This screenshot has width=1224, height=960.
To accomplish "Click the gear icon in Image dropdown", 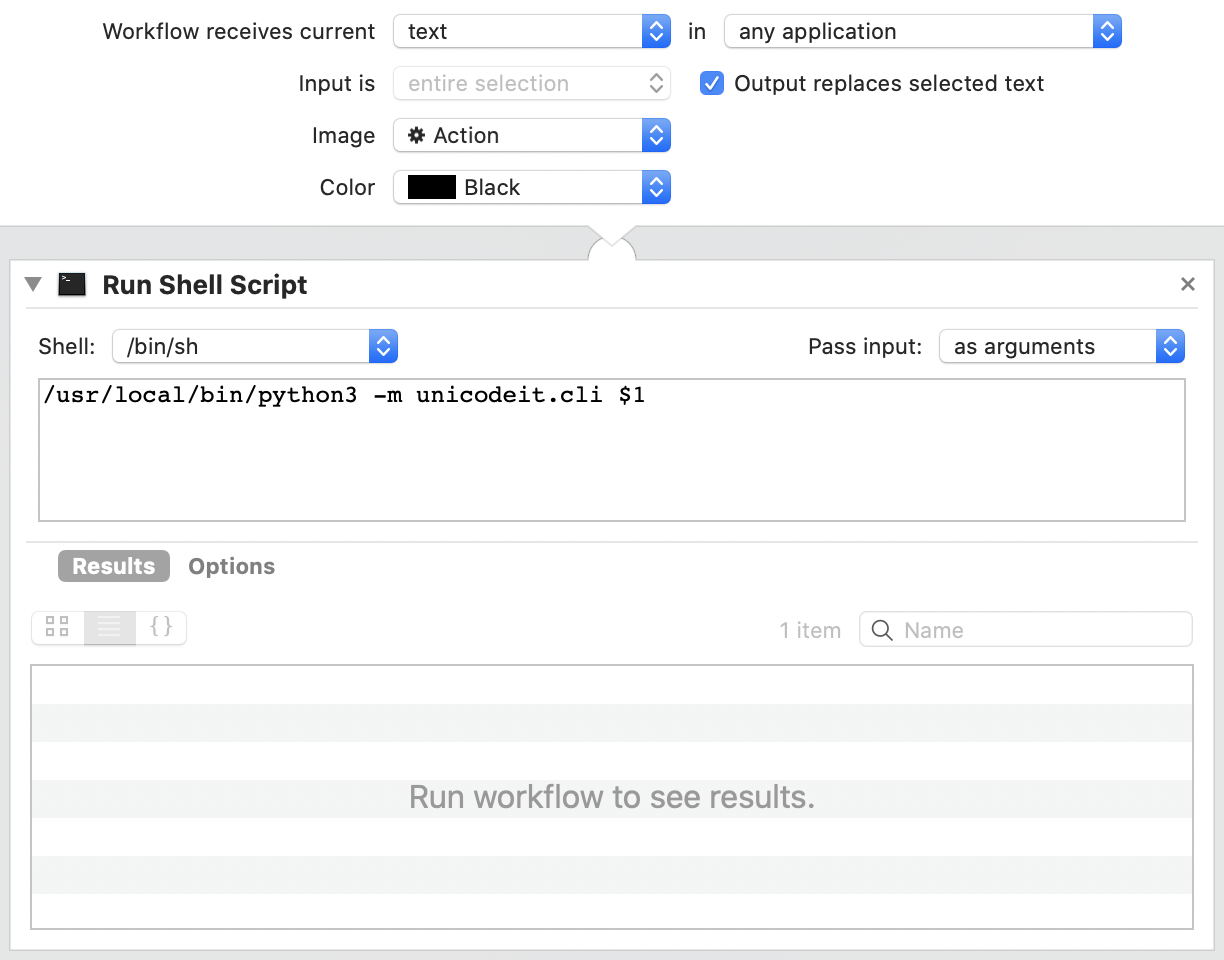I will pos(417,136).
